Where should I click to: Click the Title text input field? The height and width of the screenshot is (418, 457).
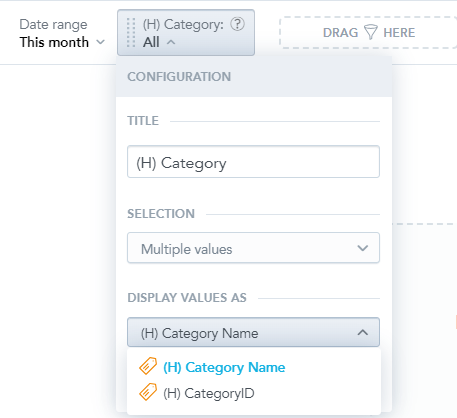point(253,162)
